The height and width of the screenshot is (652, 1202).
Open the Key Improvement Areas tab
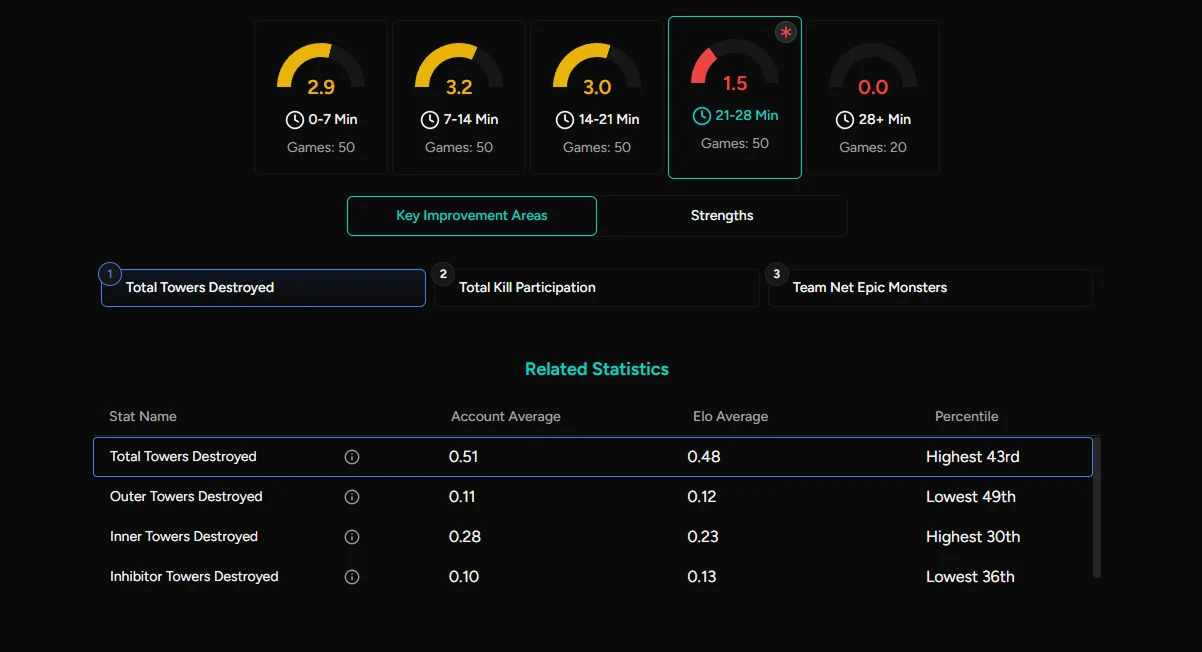tap(472, 216)
